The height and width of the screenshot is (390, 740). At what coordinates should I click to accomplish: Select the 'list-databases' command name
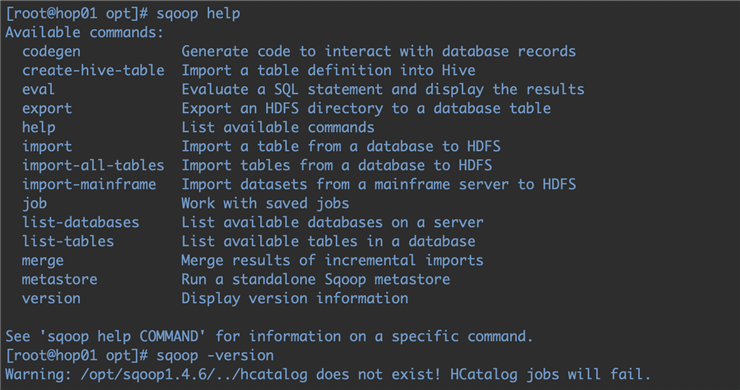click(80, 222)
